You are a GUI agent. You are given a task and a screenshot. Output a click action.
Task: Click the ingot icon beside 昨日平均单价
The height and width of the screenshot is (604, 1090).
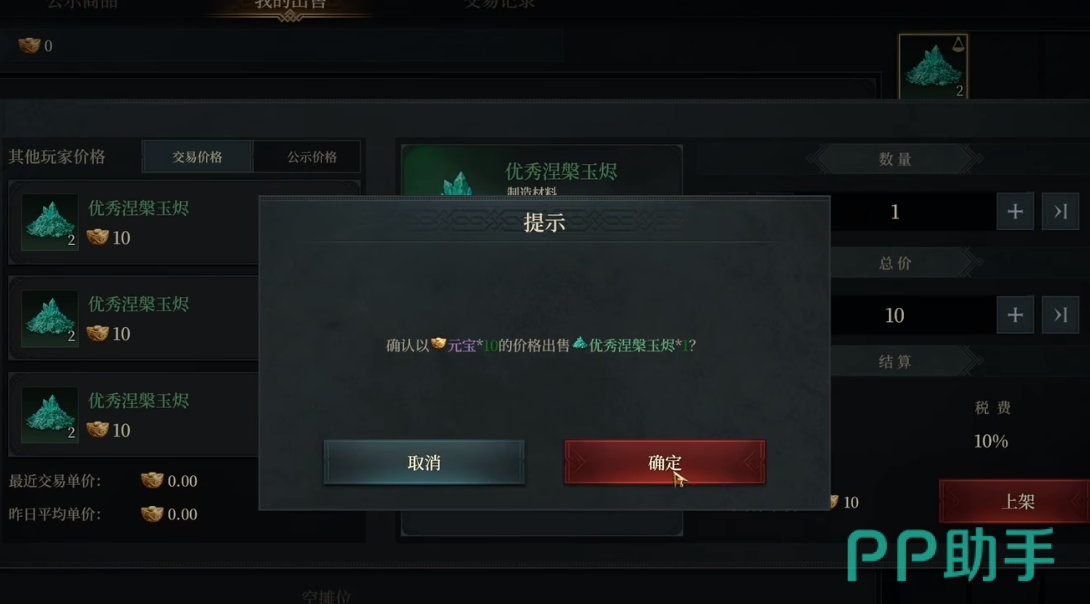point(152,514)
